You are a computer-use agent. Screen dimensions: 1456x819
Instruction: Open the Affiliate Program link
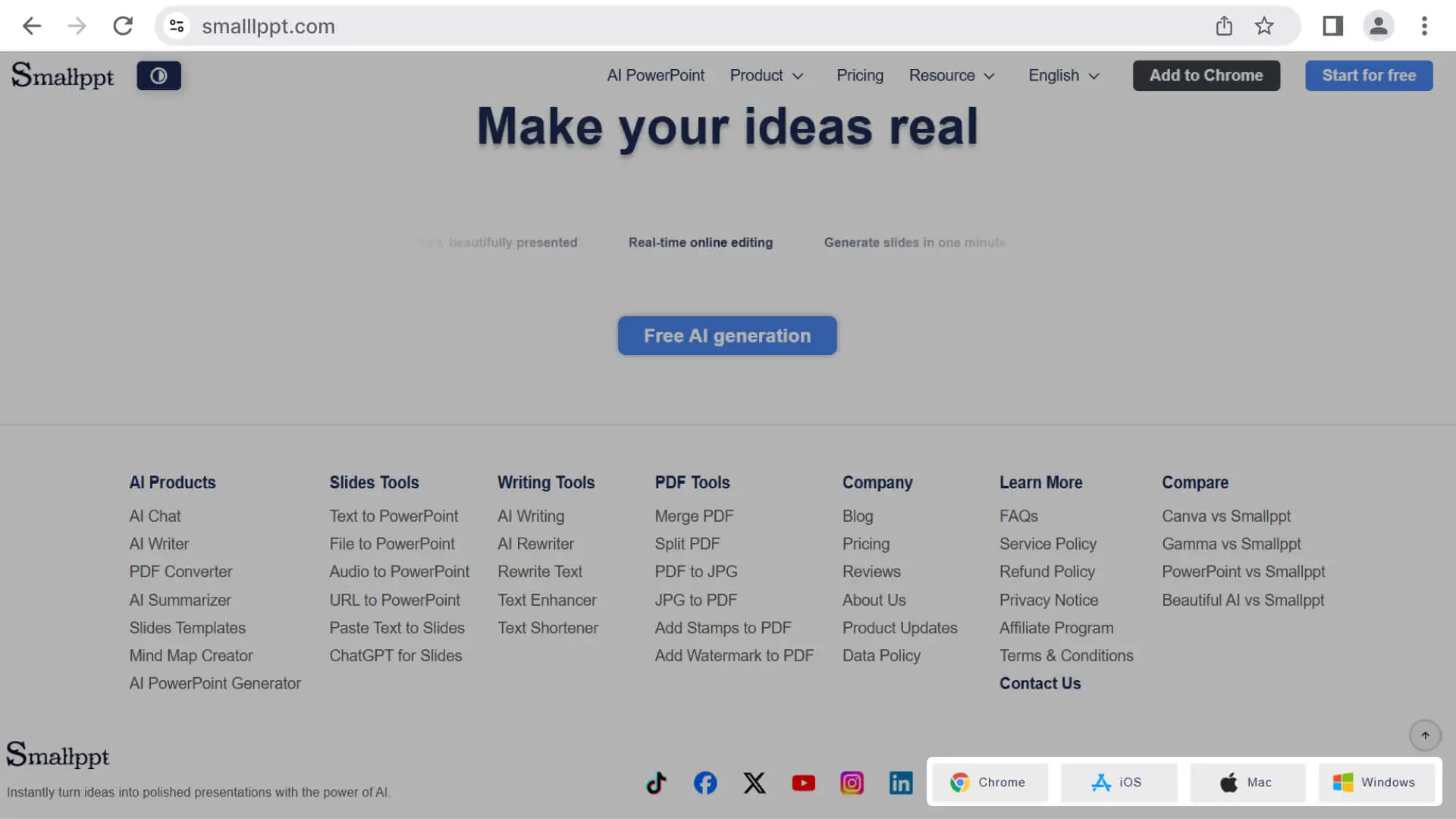(1056, 628)
